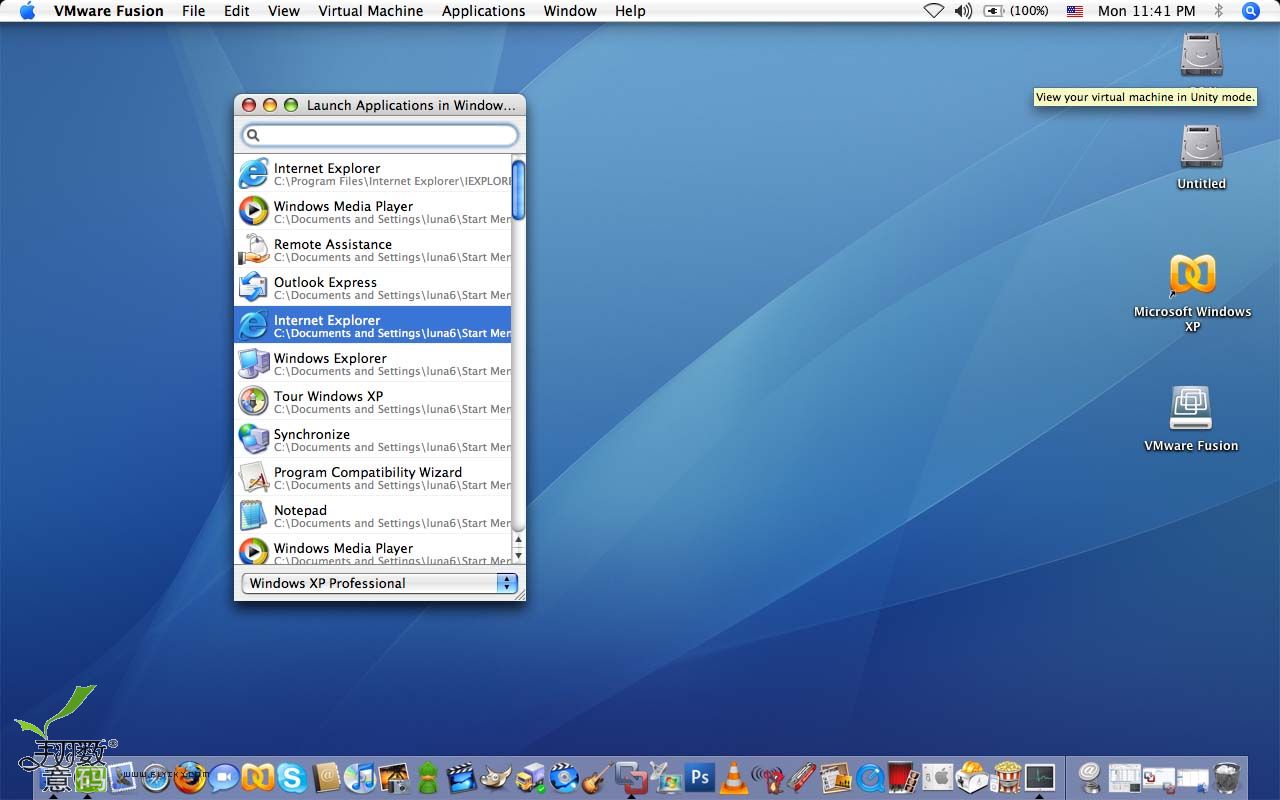Screen dimensions: 1280x800
Task: Click the battery status in menu bar
Action: pos(1016,11)
